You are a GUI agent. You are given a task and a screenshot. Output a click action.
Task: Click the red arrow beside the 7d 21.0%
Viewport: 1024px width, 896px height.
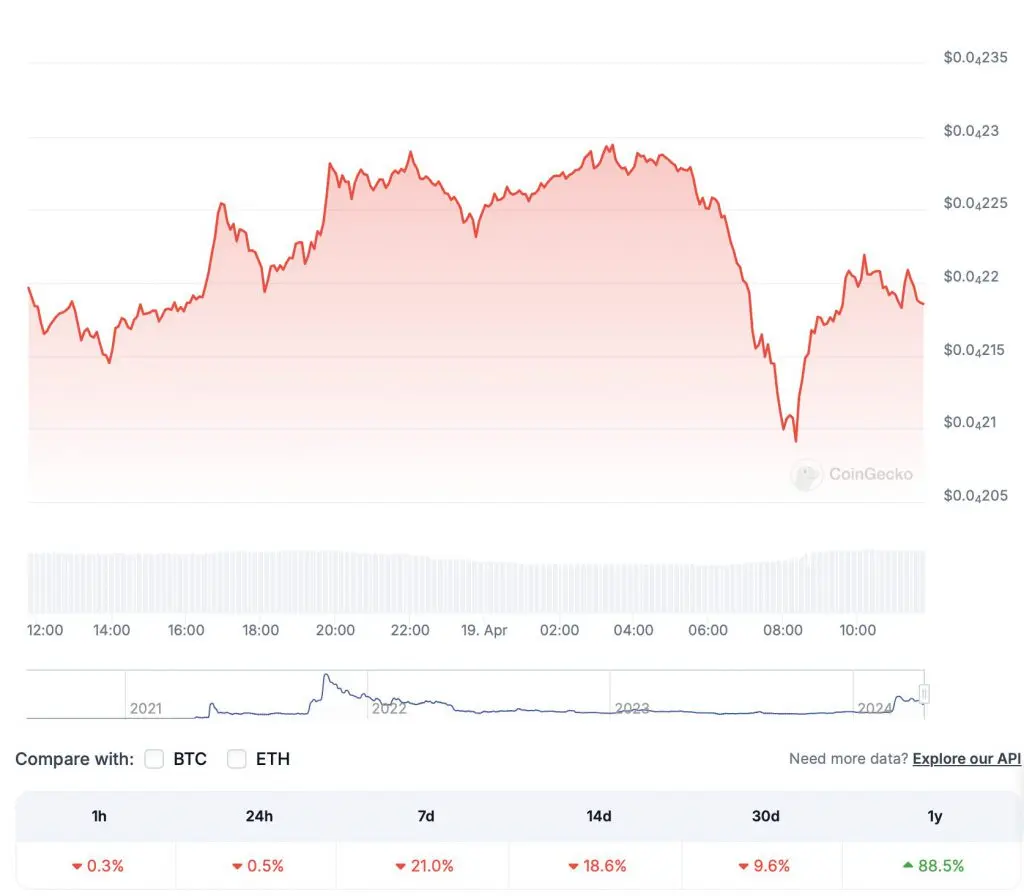403,866
